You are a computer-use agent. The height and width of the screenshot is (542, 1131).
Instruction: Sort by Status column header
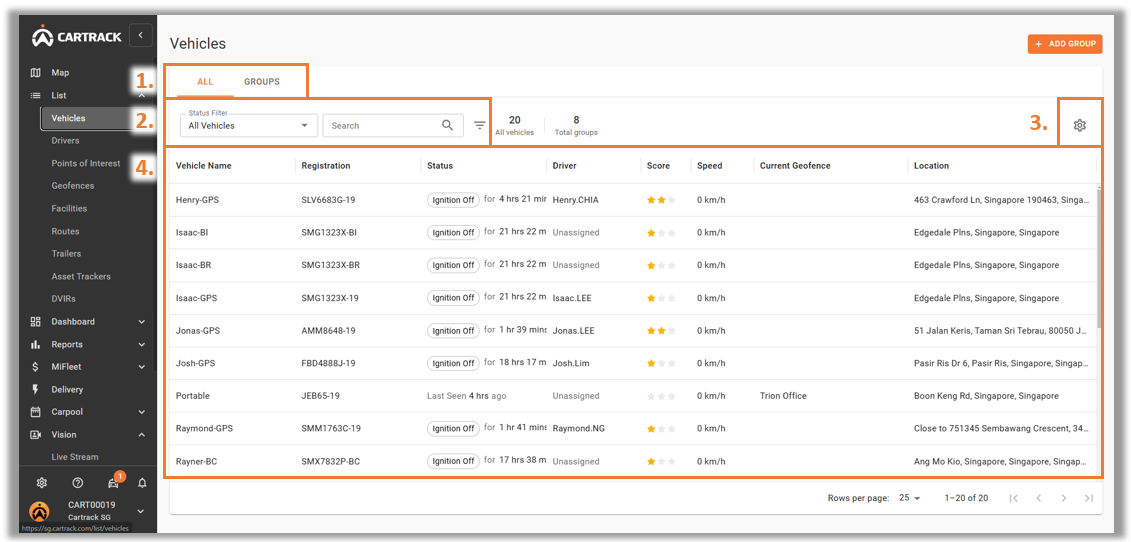coord(440,166)
